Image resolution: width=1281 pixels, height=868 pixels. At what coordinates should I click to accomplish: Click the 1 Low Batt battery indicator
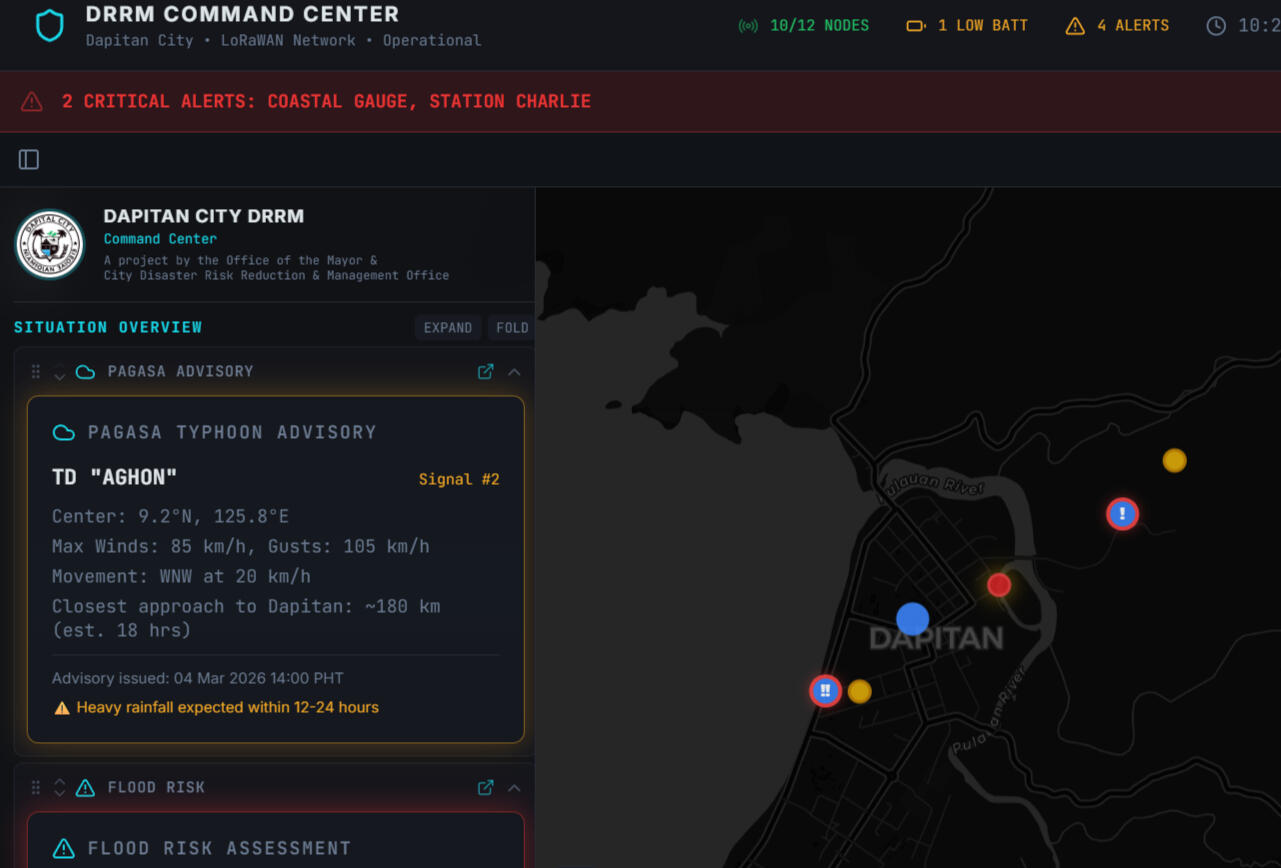point(967,26)
